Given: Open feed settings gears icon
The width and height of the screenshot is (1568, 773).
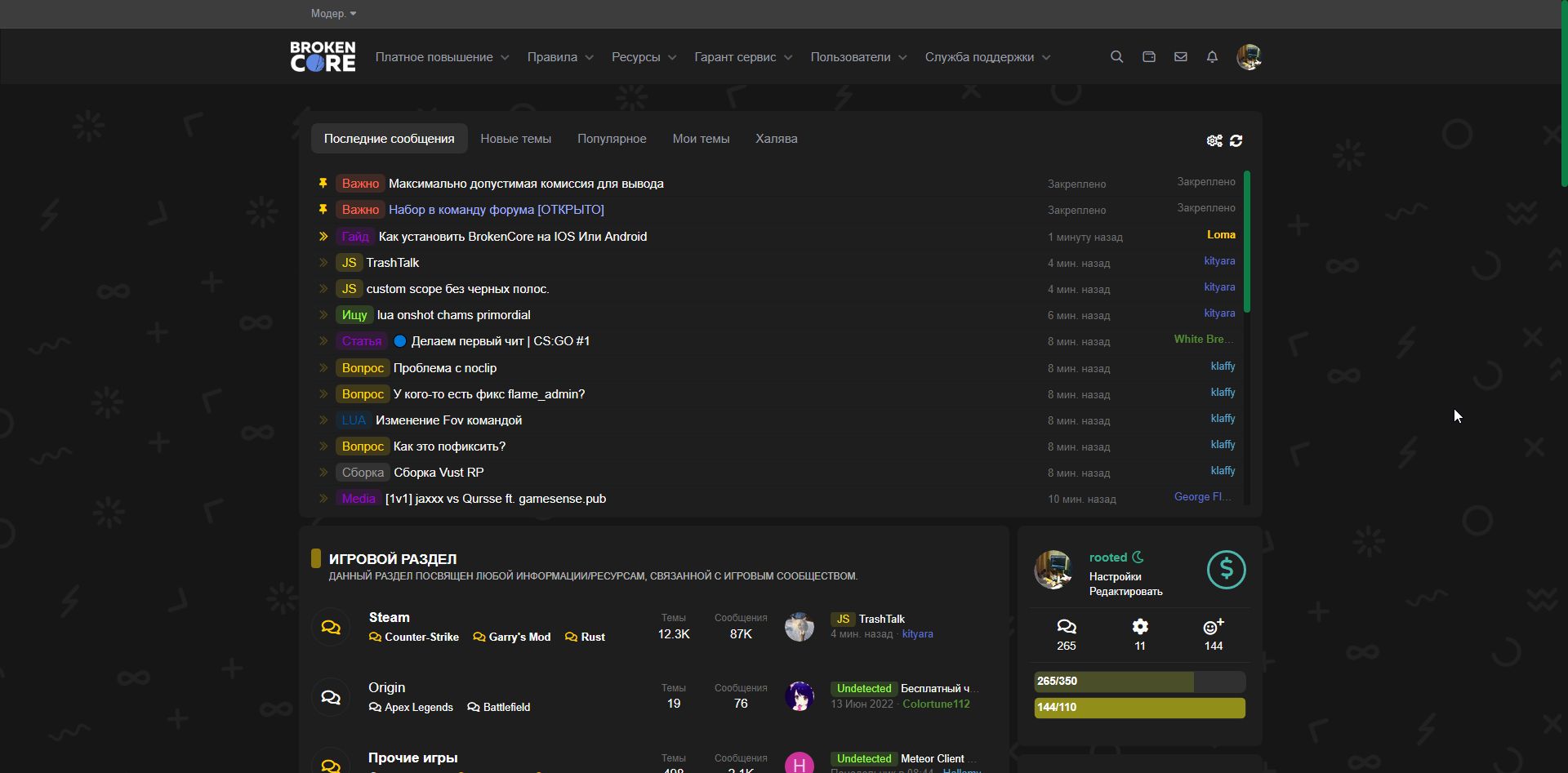Looking at the screenshot, I should coord(1214,140).
